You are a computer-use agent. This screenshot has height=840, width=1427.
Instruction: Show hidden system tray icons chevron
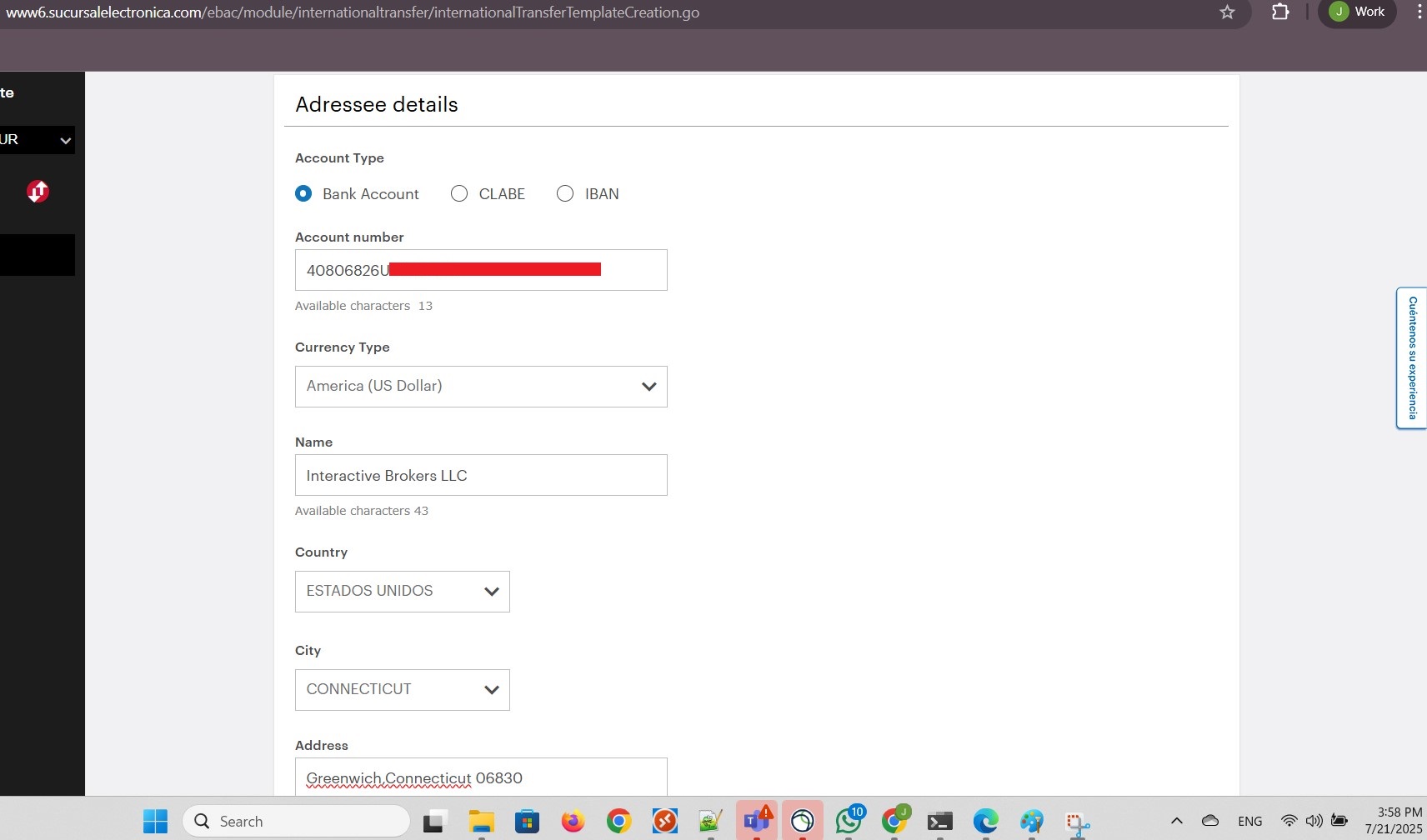click(x=1177, y=821)
